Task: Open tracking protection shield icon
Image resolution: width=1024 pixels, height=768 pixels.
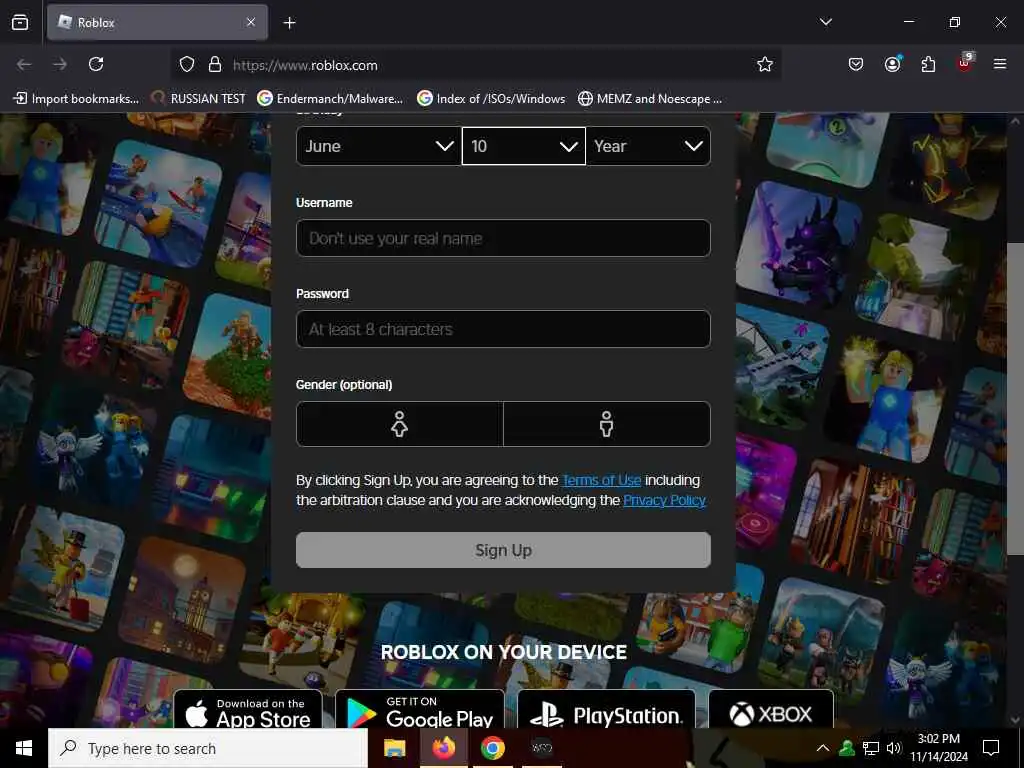Action: click(x=187, y=65)
